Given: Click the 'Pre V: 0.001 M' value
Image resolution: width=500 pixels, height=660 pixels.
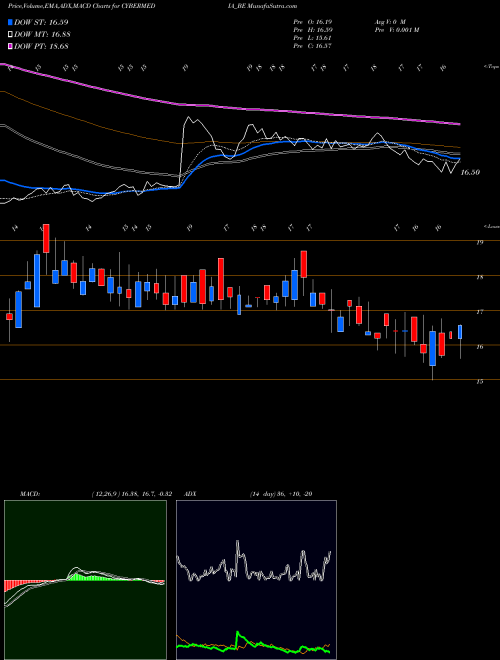Looking at the screenshot, I should click(396, 29).
